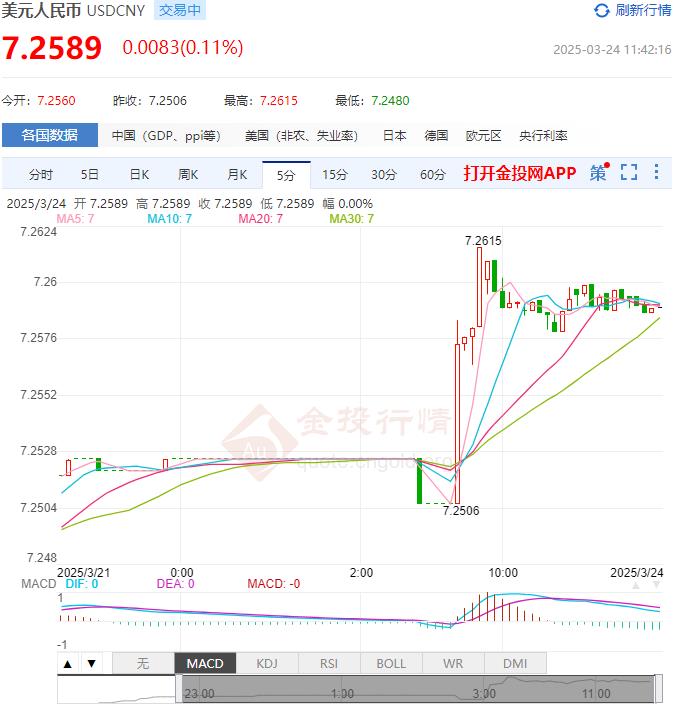Click the MACD: -0 value label

(x=274, y=584)
